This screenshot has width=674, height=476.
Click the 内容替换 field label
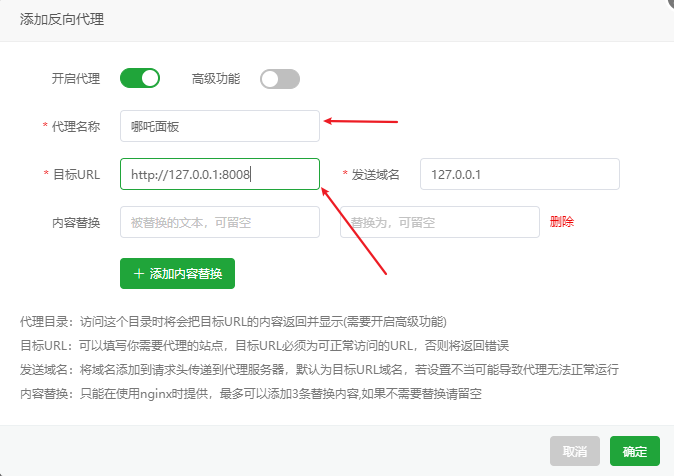pyautogui.click(x=76, y=223)
